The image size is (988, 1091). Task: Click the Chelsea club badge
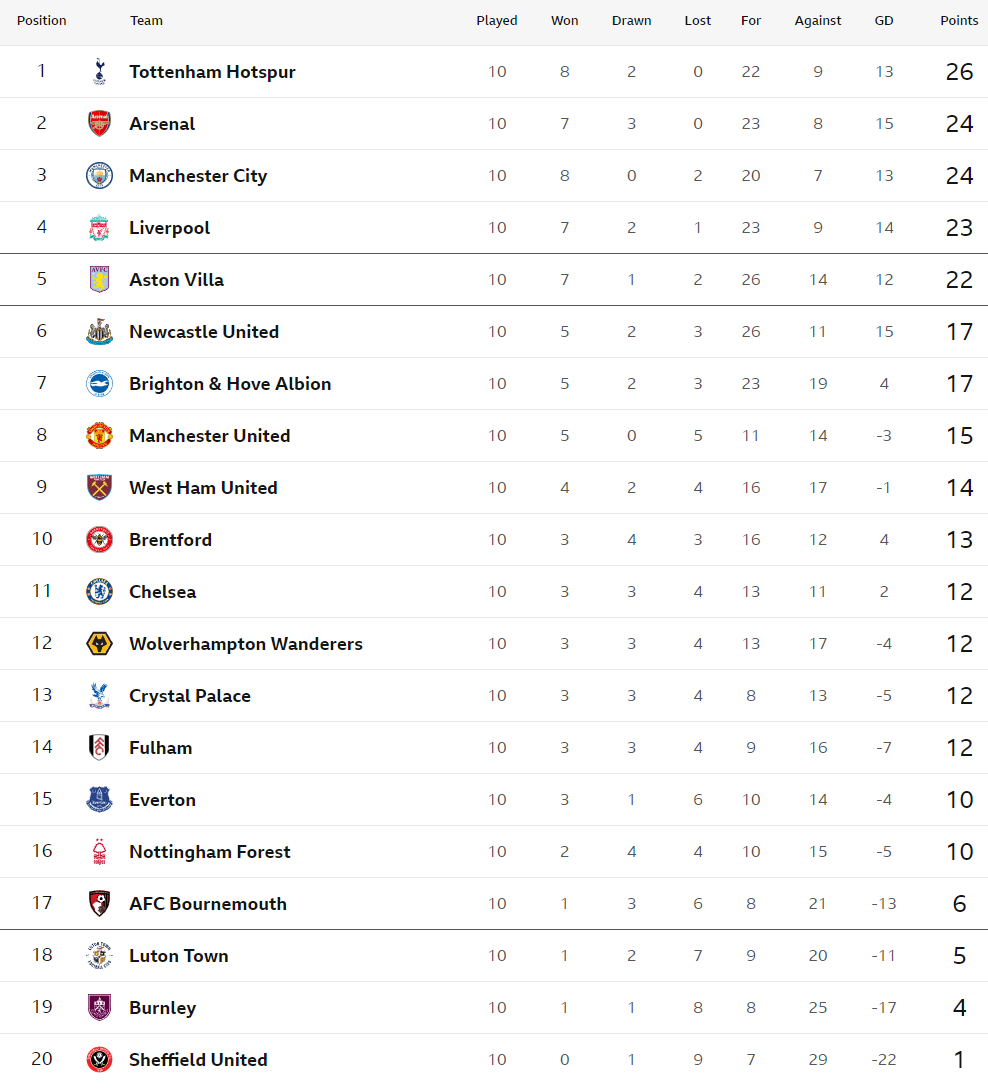99,592
